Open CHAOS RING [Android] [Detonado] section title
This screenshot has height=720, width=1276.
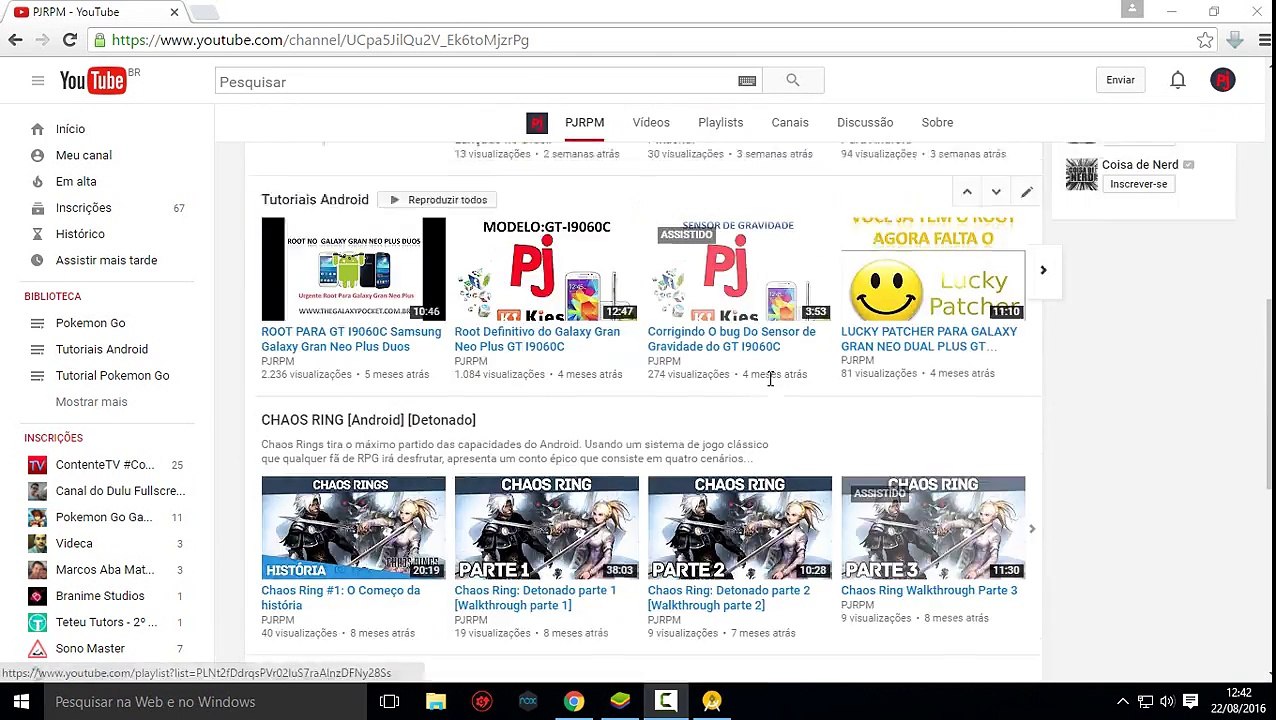(x=368, y=420)
